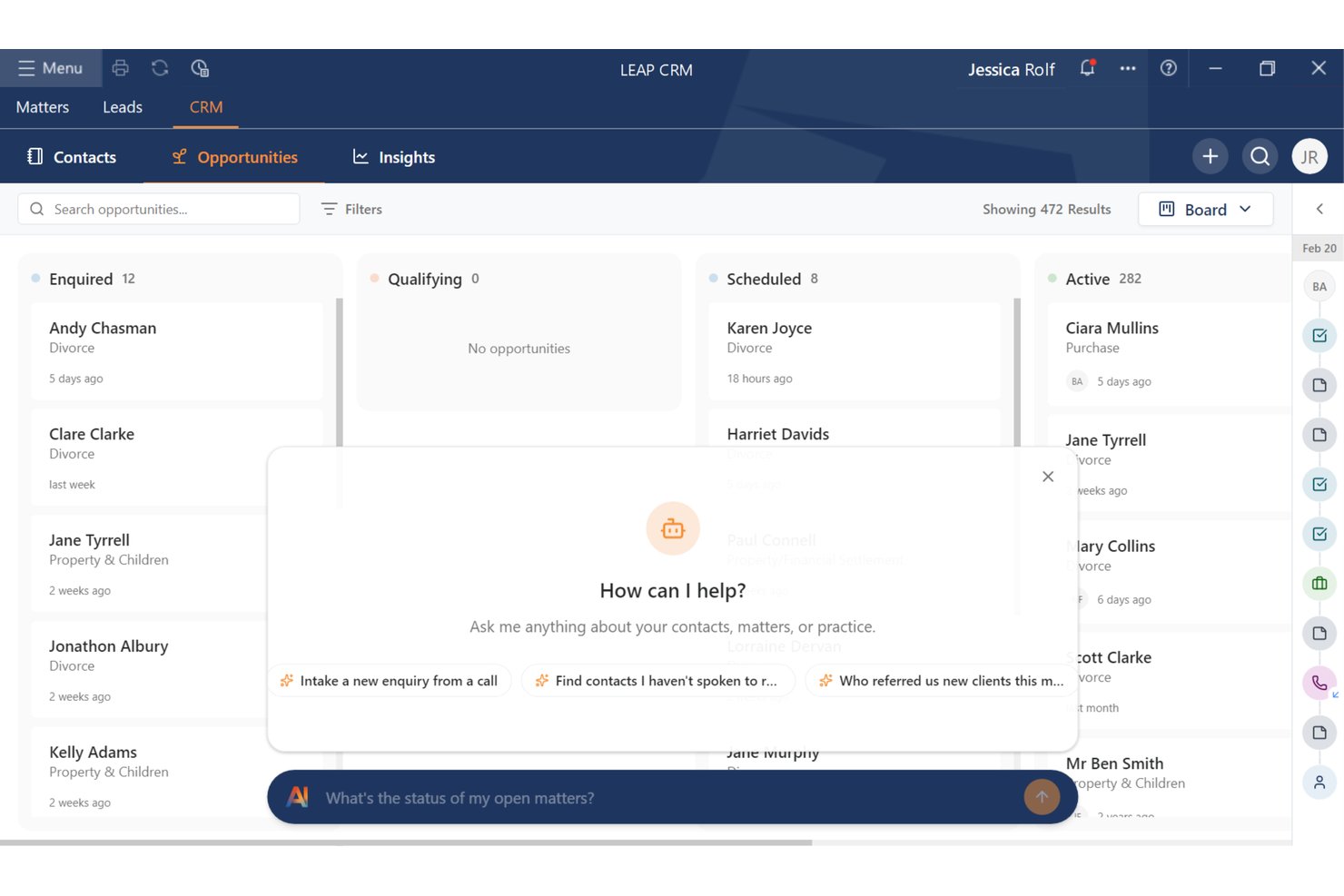Open the Contacts section
1344x896 pixels.
point(72,157)
